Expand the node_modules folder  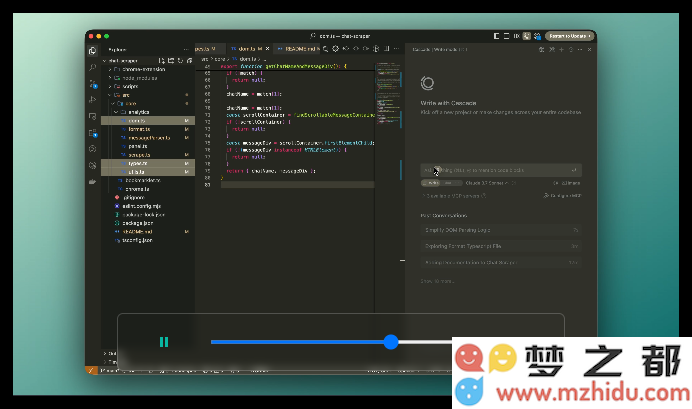pos(148,78)
